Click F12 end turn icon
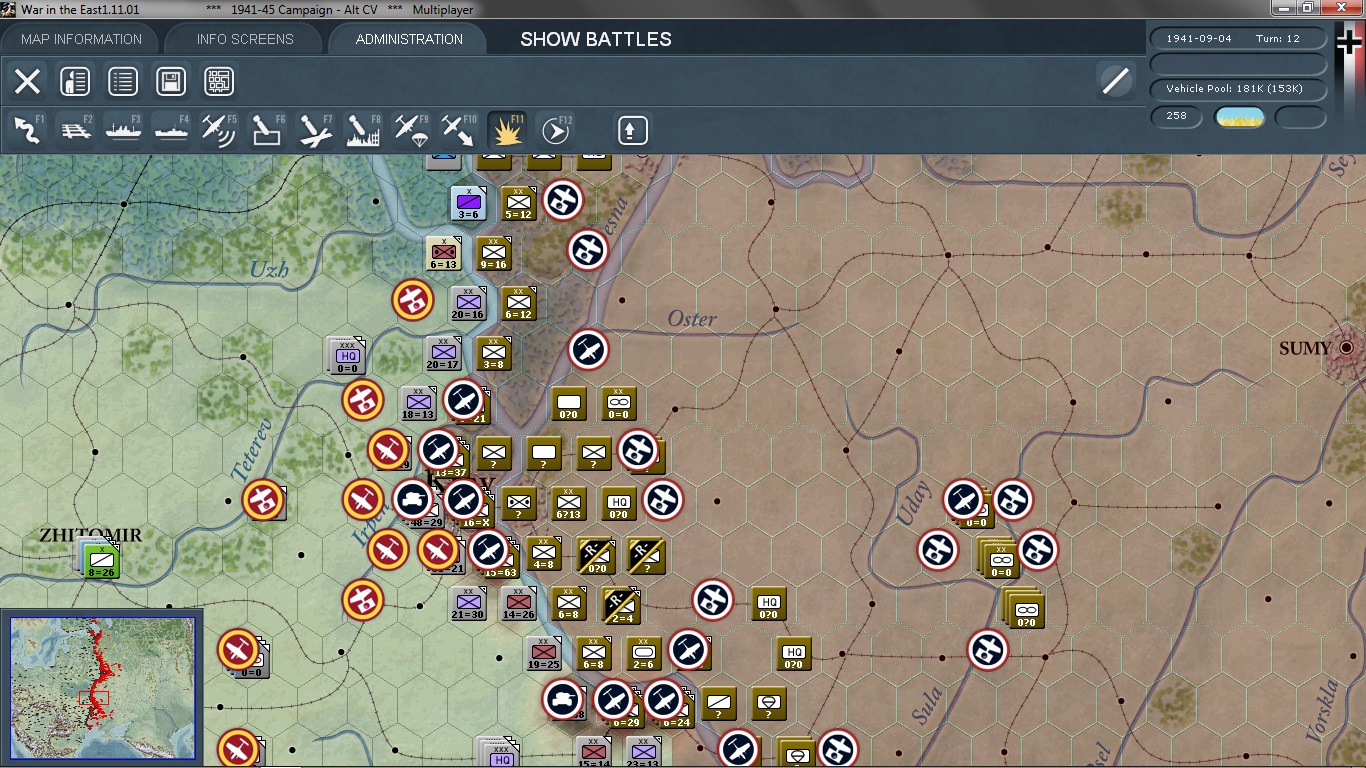This screenshot has width=1366, height=768. (x=555, y=130)
